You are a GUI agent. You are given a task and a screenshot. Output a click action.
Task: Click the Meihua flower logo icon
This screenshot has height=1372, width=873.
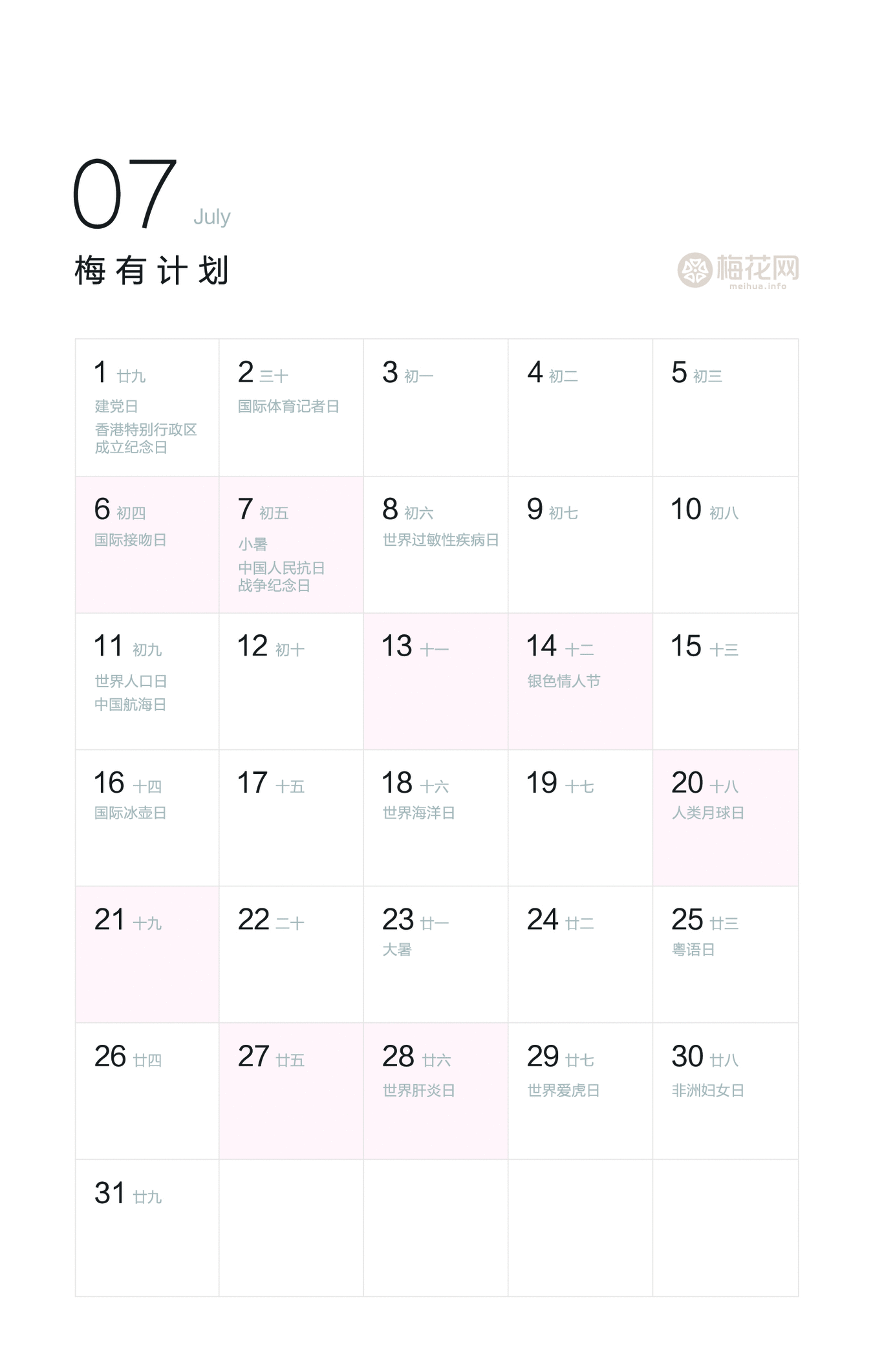tap(695, 270)
